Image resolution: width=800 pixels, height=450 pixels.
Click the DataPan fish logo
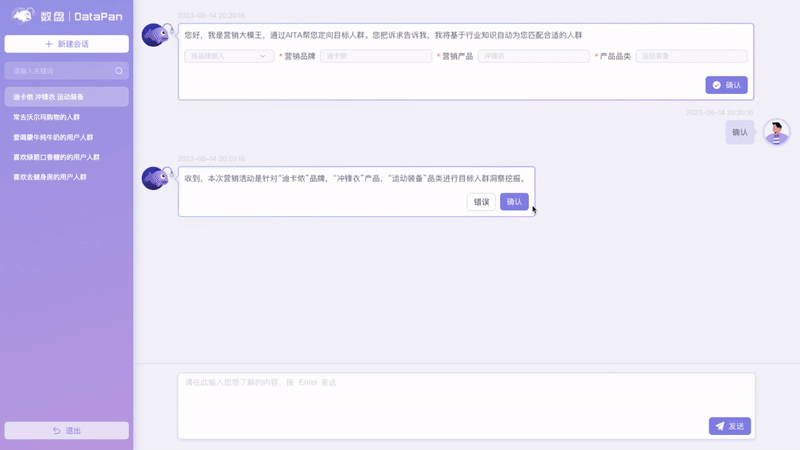23,16
